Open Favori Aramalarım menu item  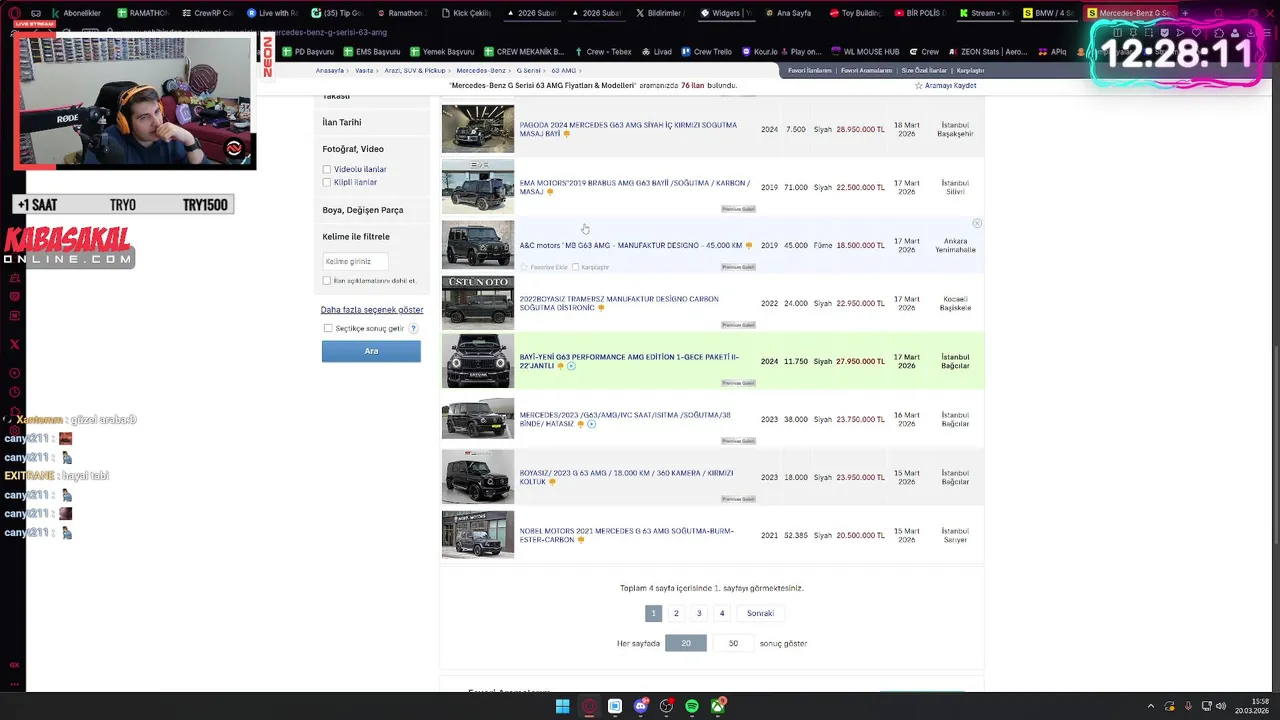click(x=867, y=71)
